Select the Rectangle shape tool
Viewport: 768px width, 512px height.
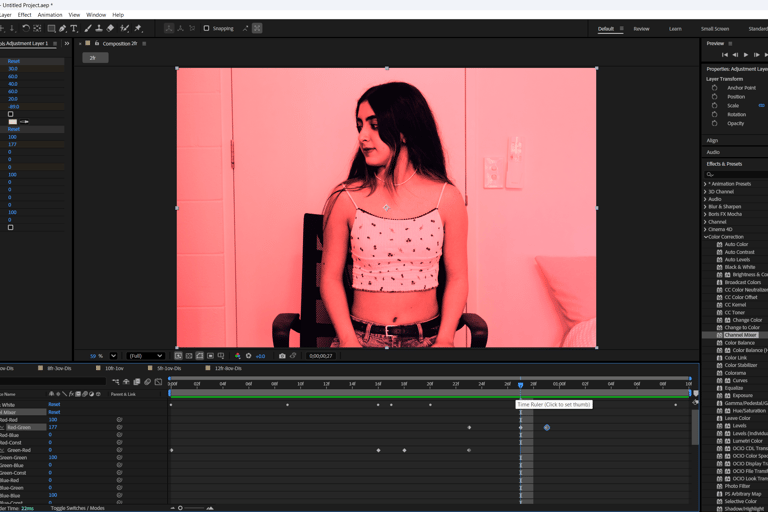click(x=51, y=28)
